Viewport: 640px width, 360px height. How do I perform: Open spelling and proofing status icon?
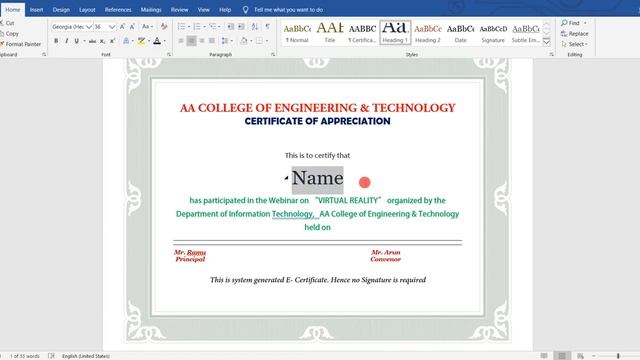(51, 356)
